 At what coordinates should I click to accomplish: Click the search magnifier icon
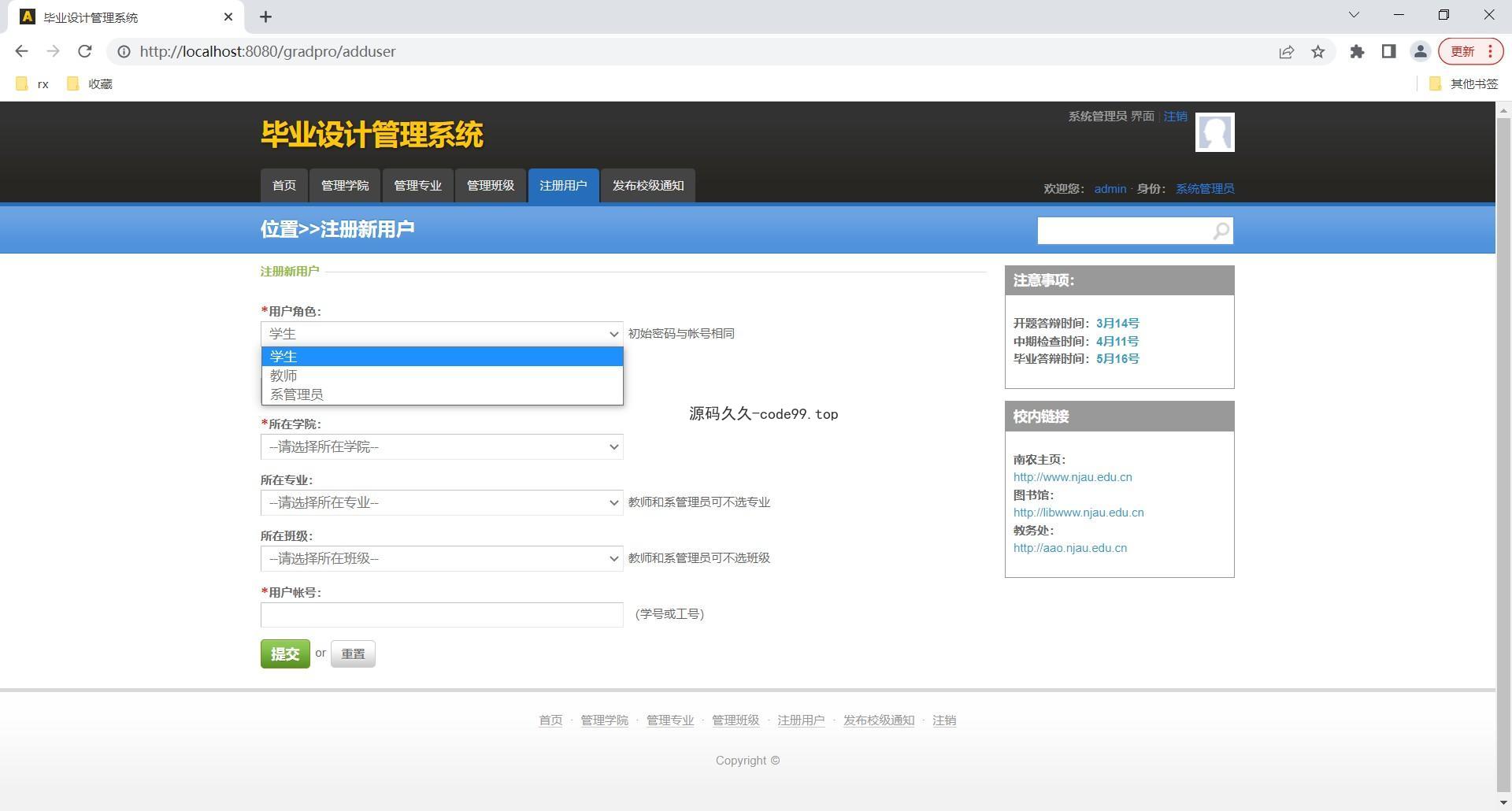click(1221, 231)
